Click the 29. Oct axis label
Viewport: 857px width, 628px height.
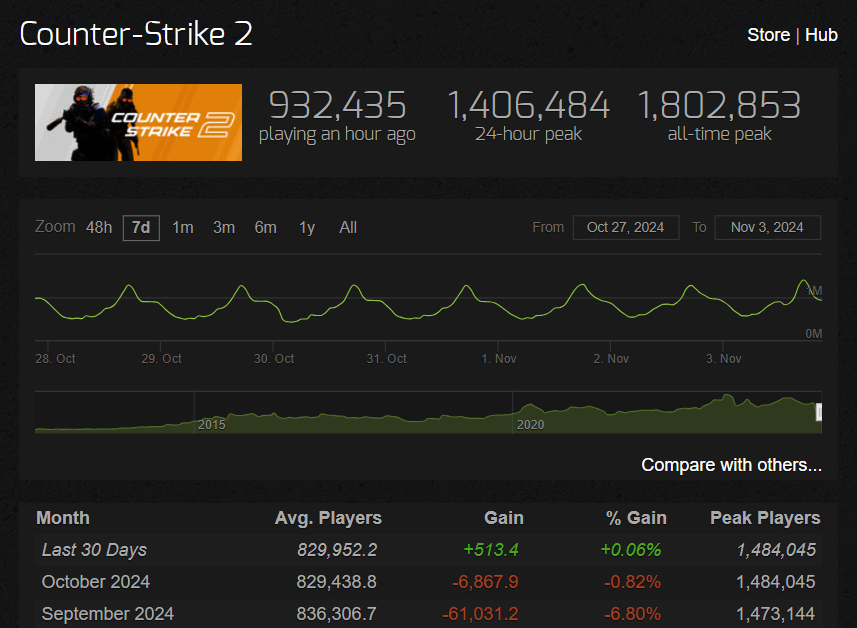(161, 359)
